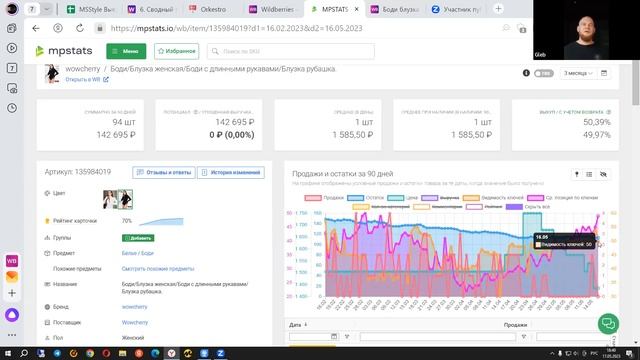The image size is (640, 360).
Task: Open the calendar date picker icon
Action: coord(604,73)
